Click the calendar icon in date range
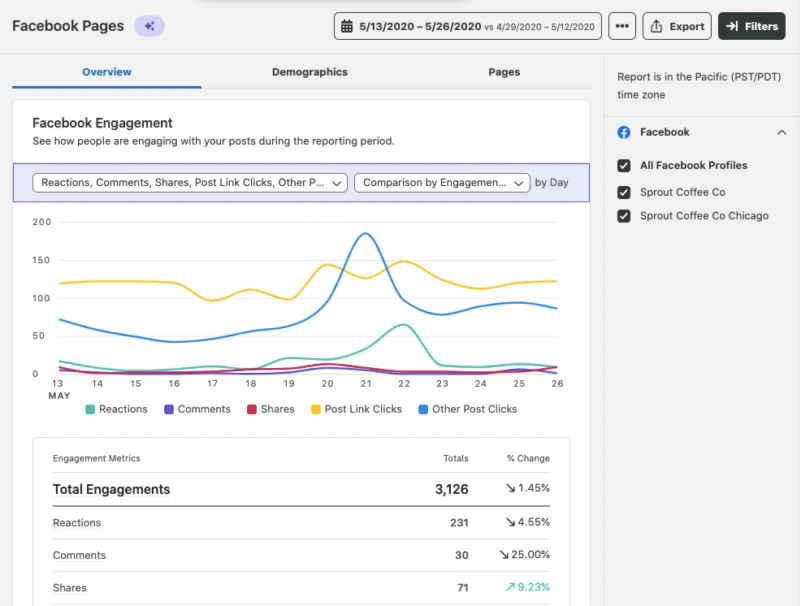 click(347, 27)
